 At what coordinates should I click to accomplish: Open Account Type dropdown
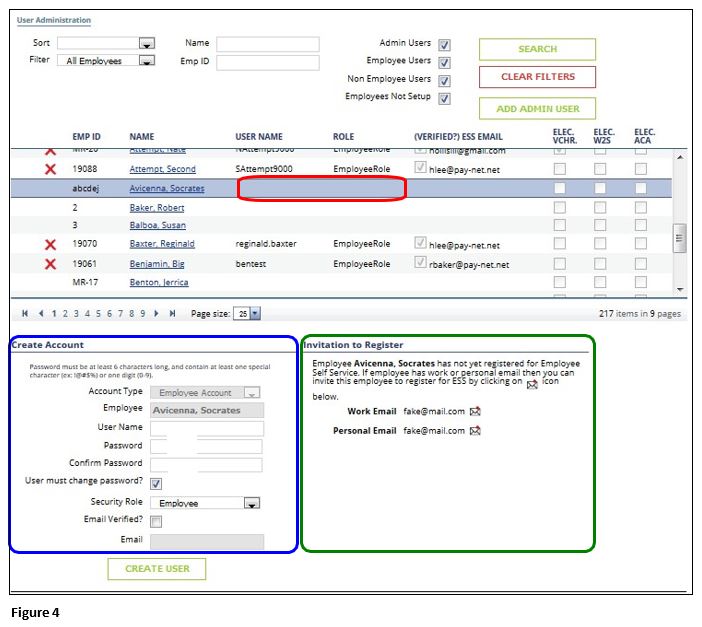point(252,393)
